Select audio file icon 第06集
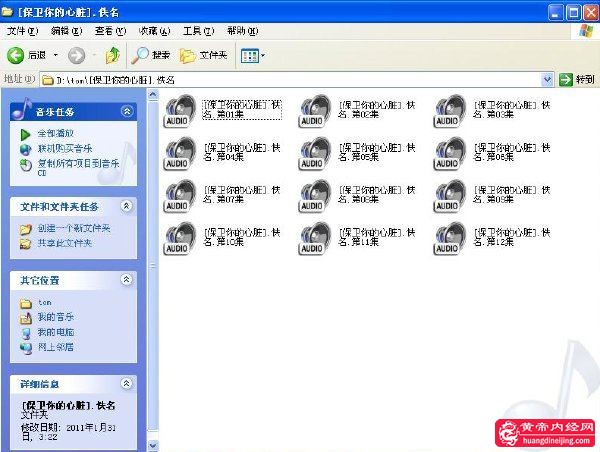The width and height of the screenshot is (600, 452). pos(450,153)
